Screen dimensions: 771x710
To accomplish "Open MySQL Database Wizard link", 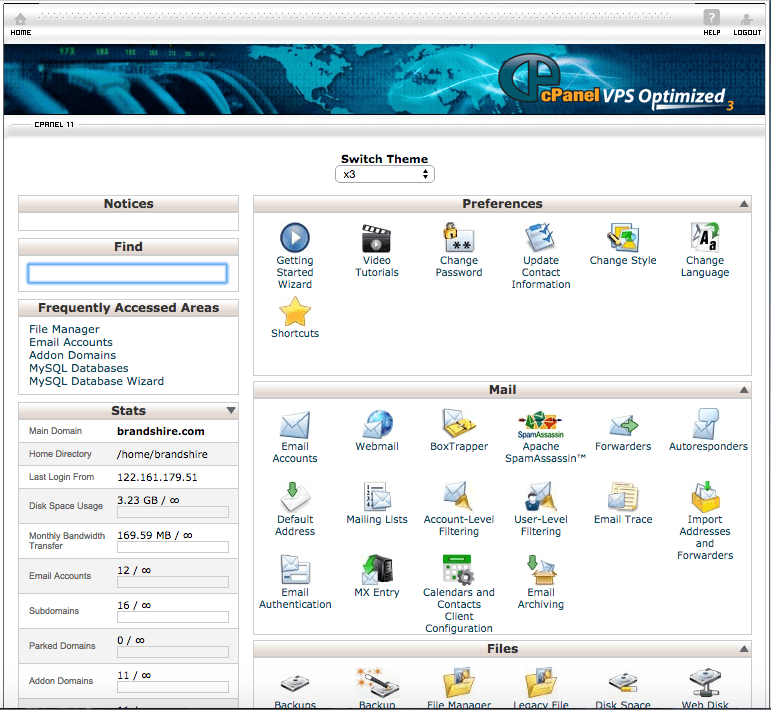I will (96, 381).
